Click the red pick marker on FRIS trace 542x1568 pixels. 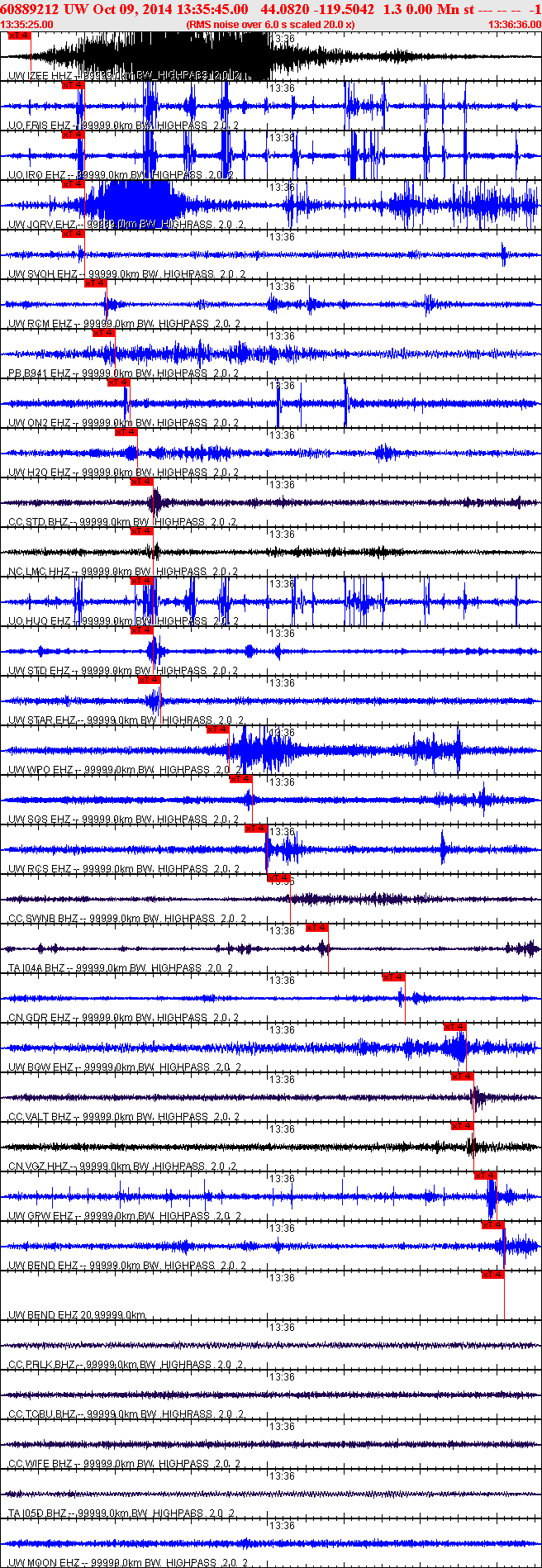pyautogui.click(x=74, y=85)
